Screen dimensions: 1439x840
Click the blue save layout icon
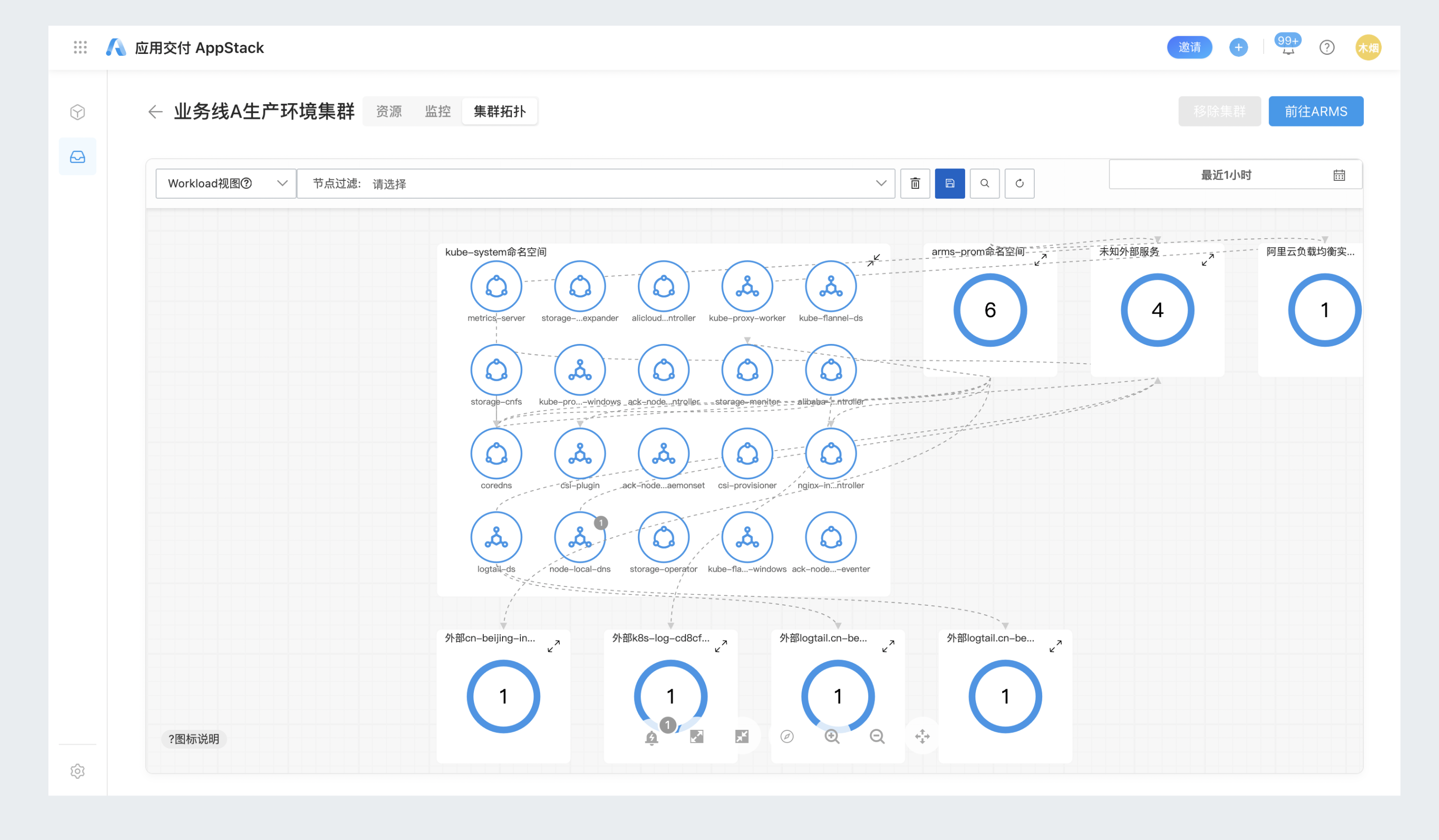click(950, 183)
